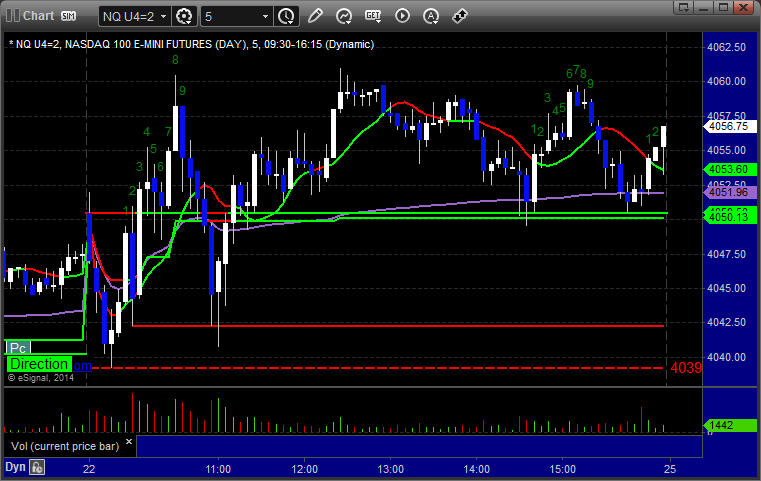
Task: Click the eSignal 2014 copyright text
Action: point(41,378)
